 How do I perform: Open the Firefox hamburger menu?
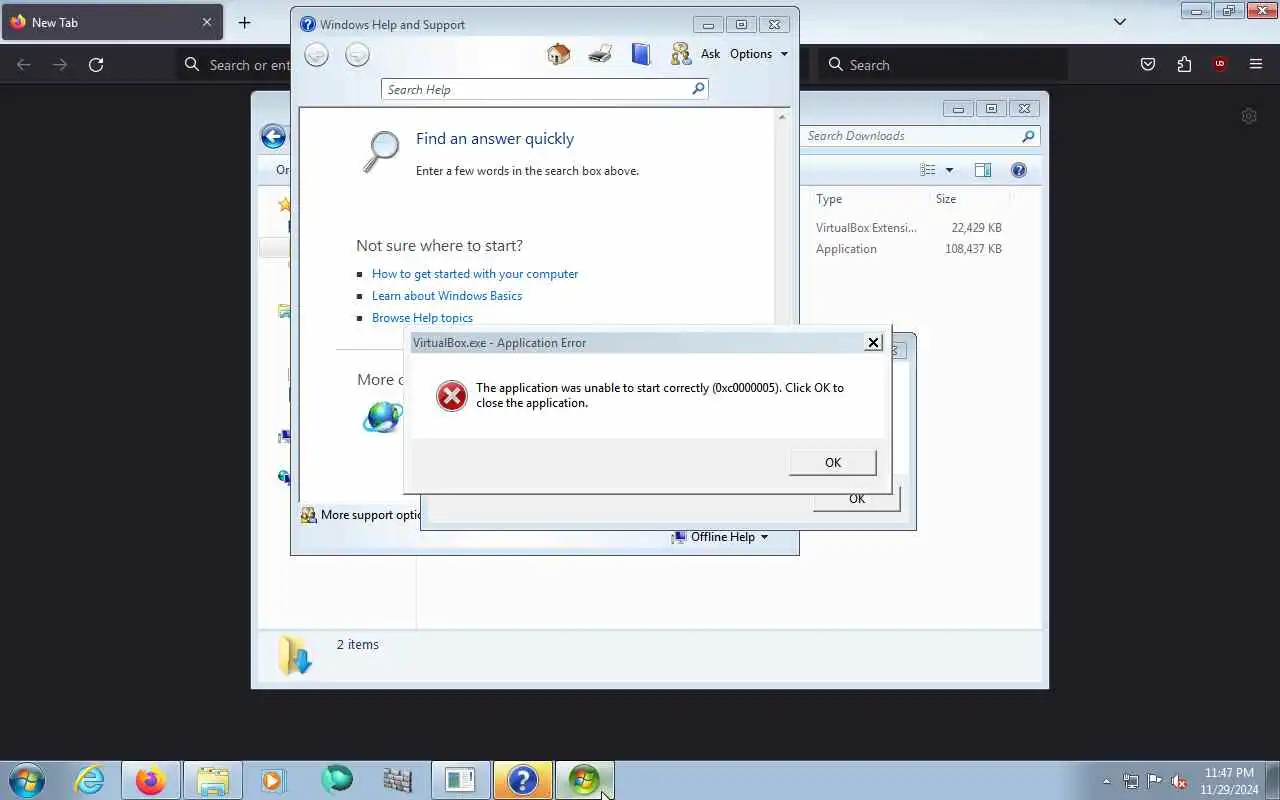pos(1256,65)
